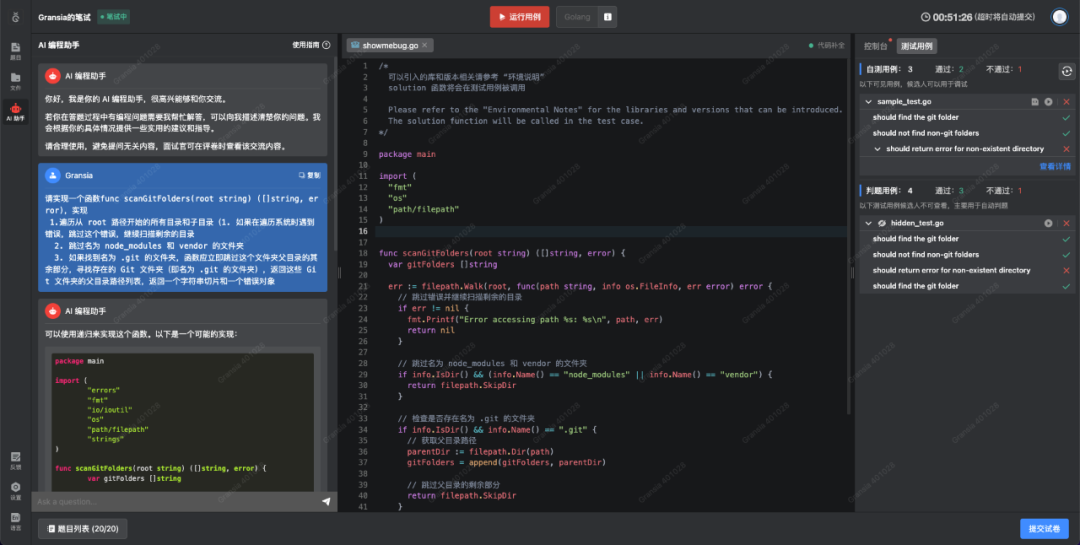Click the 提交试卷 submit button
Image resolution: width=1080 pixels, height=545 pixels.
1044,528
